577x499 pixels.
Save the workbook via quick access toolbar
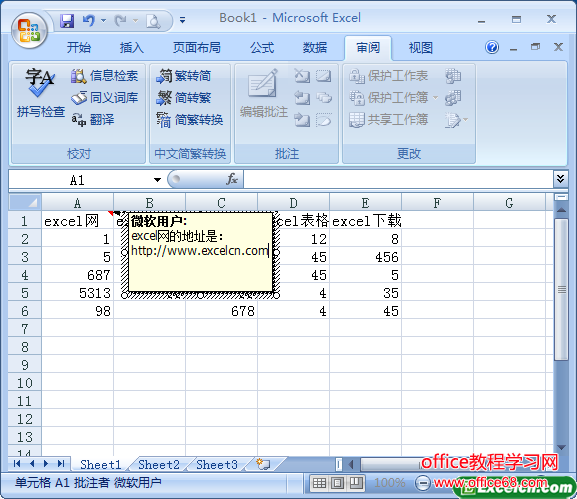(x=67, y=21)
